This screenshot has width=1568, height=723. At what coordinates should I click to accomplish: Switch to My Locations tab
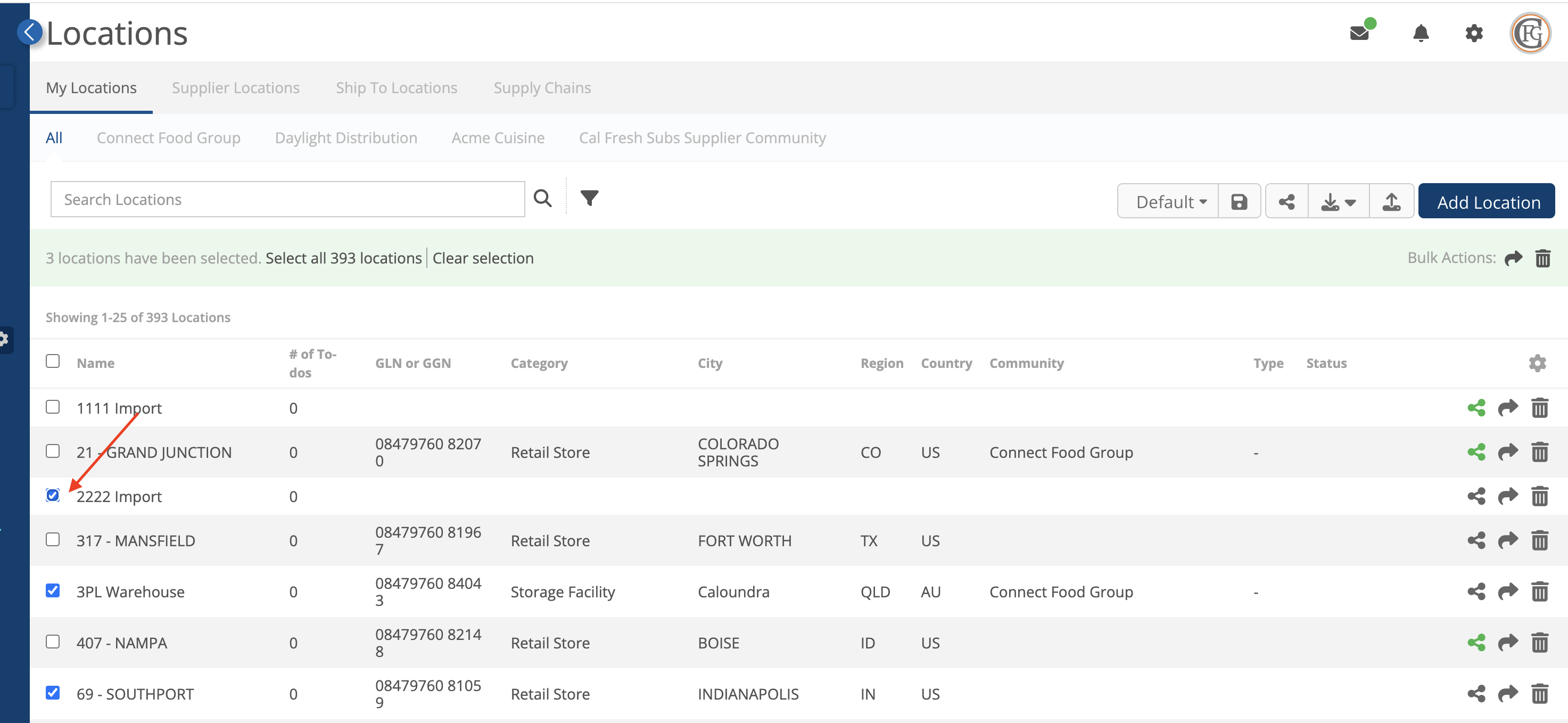pyautogui.click(x=92, y=88)
